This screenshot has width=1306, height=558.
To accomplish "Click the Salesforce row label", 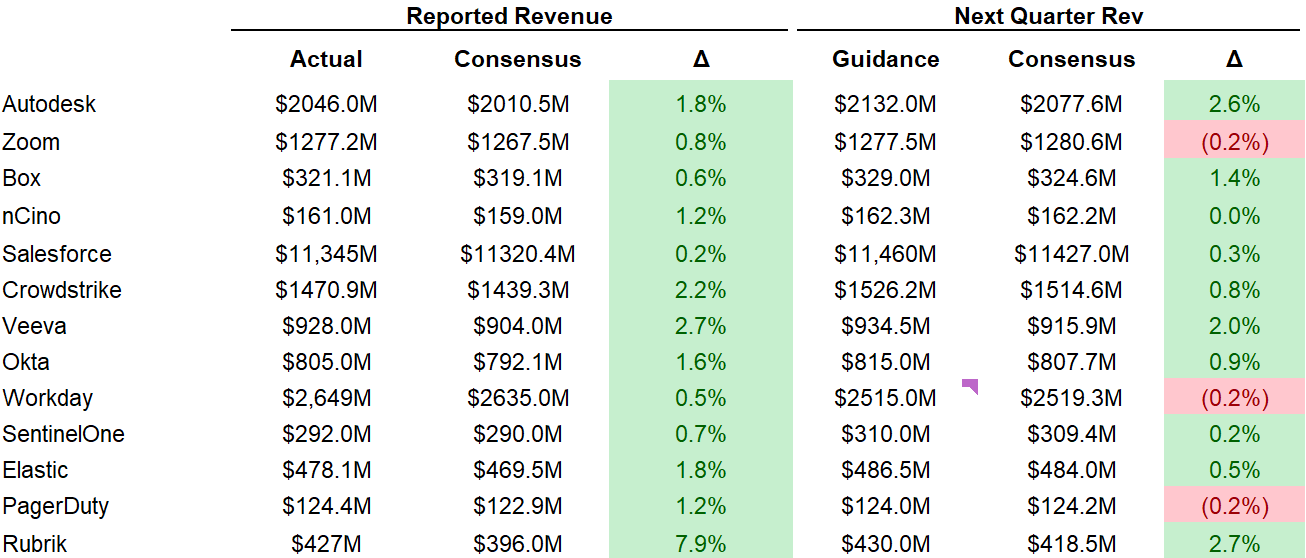I will pos(57,254).
